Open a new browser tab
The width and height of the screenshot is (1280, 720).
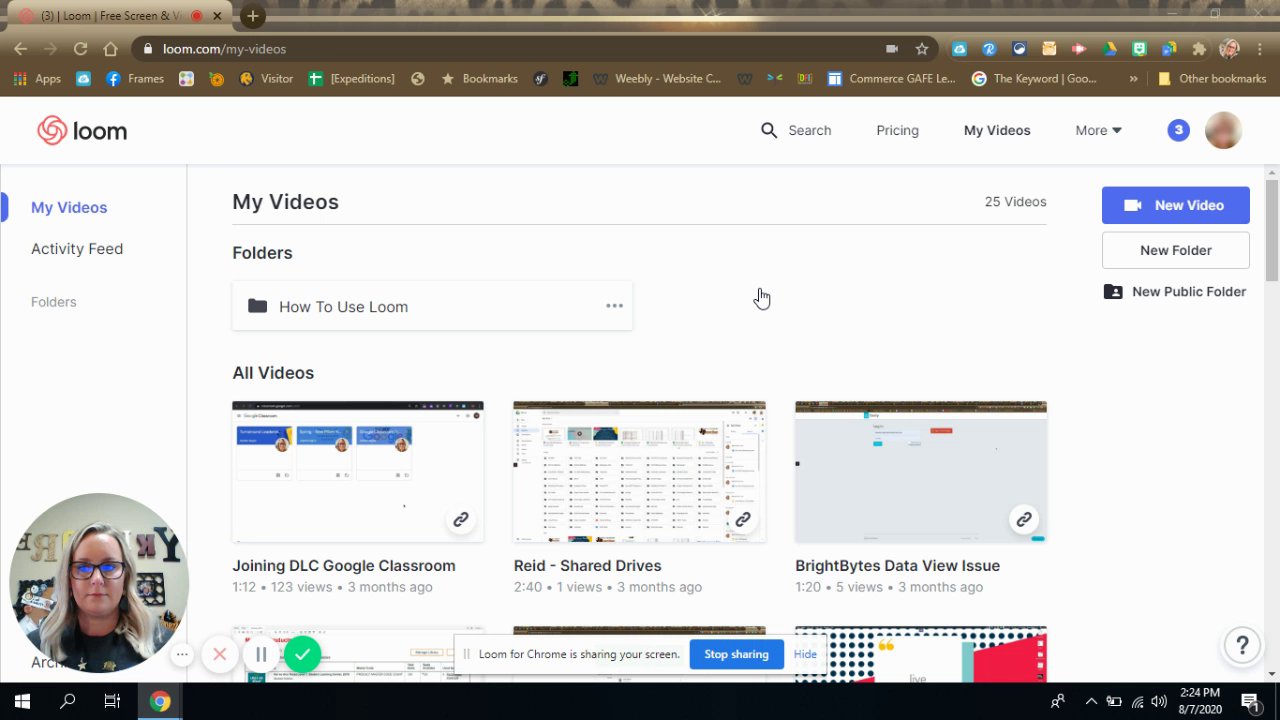[252, 16]
